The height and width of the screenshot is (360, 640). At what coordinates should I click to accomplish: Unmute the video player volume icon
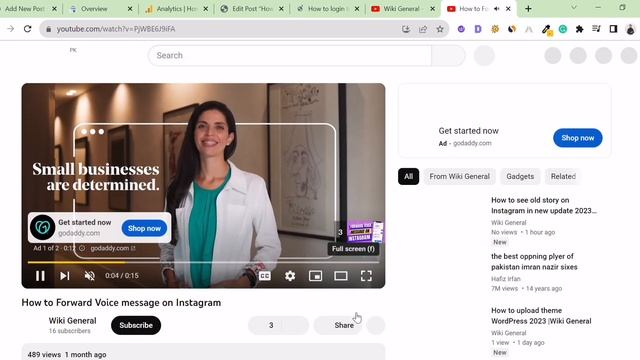click(x=89, y=276)
